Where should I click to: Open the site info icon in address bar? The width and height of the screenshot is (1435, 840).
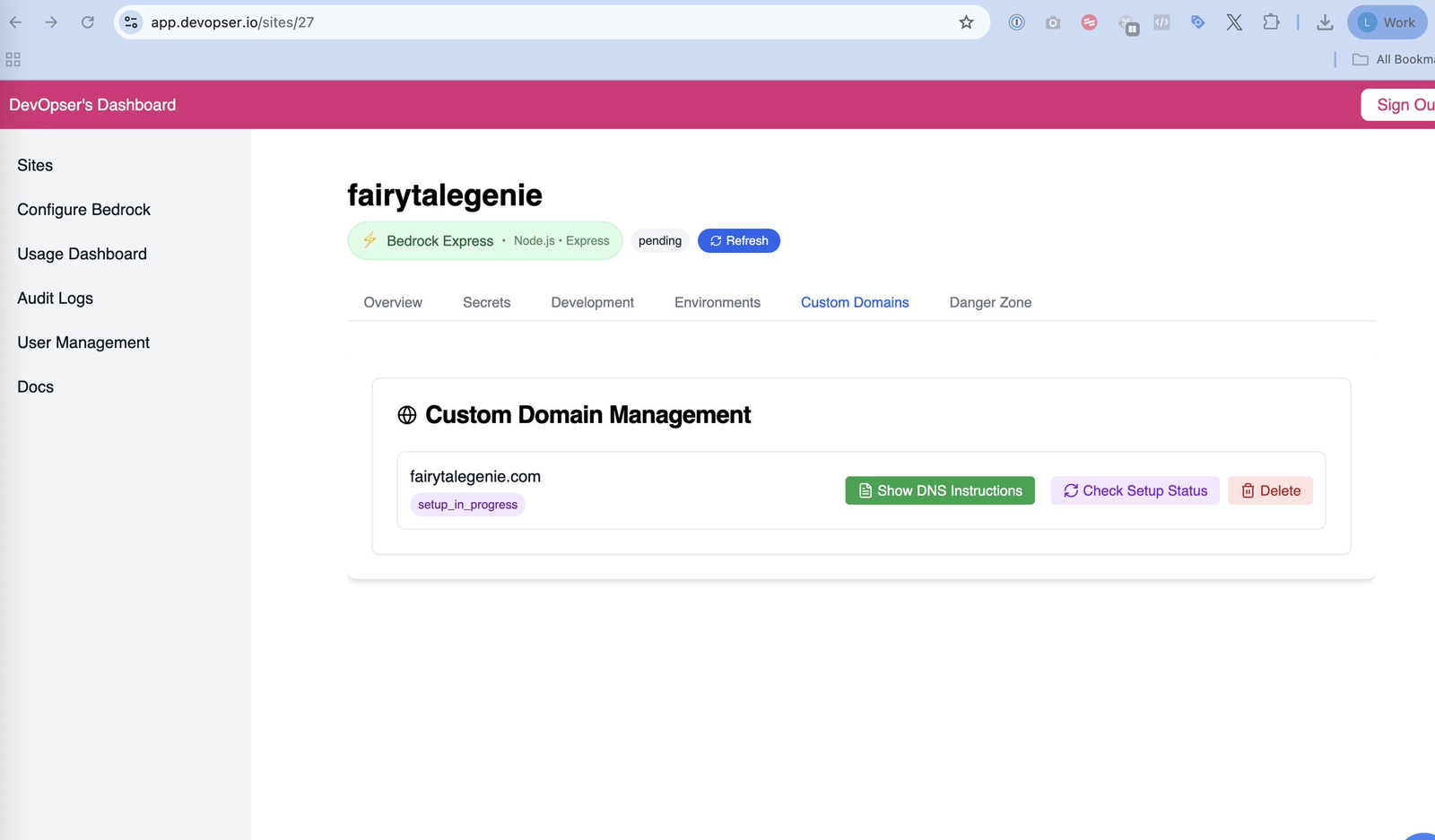(131, 22)
